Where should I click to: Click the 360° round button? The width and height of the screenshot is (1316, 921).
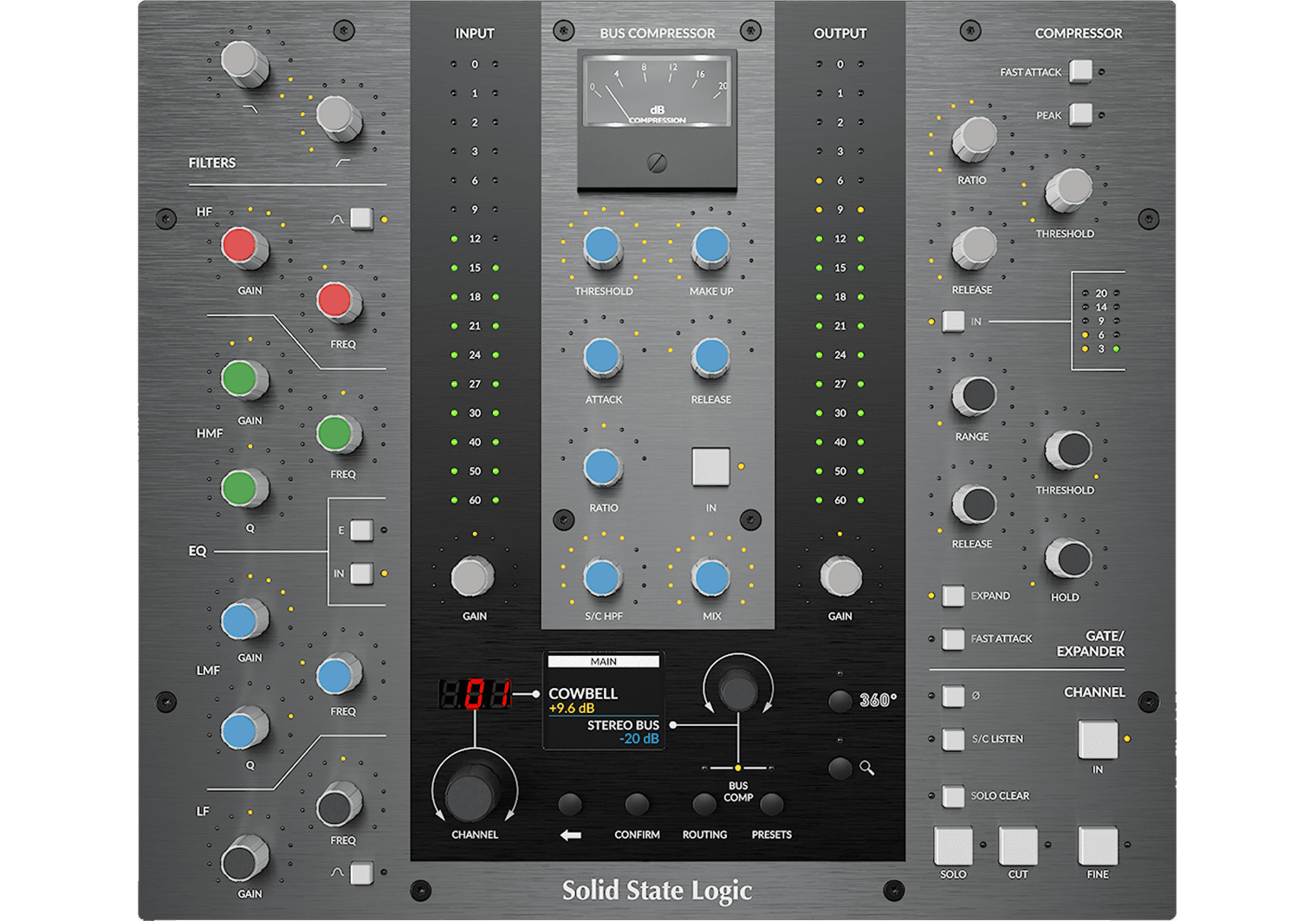(840, 701)
